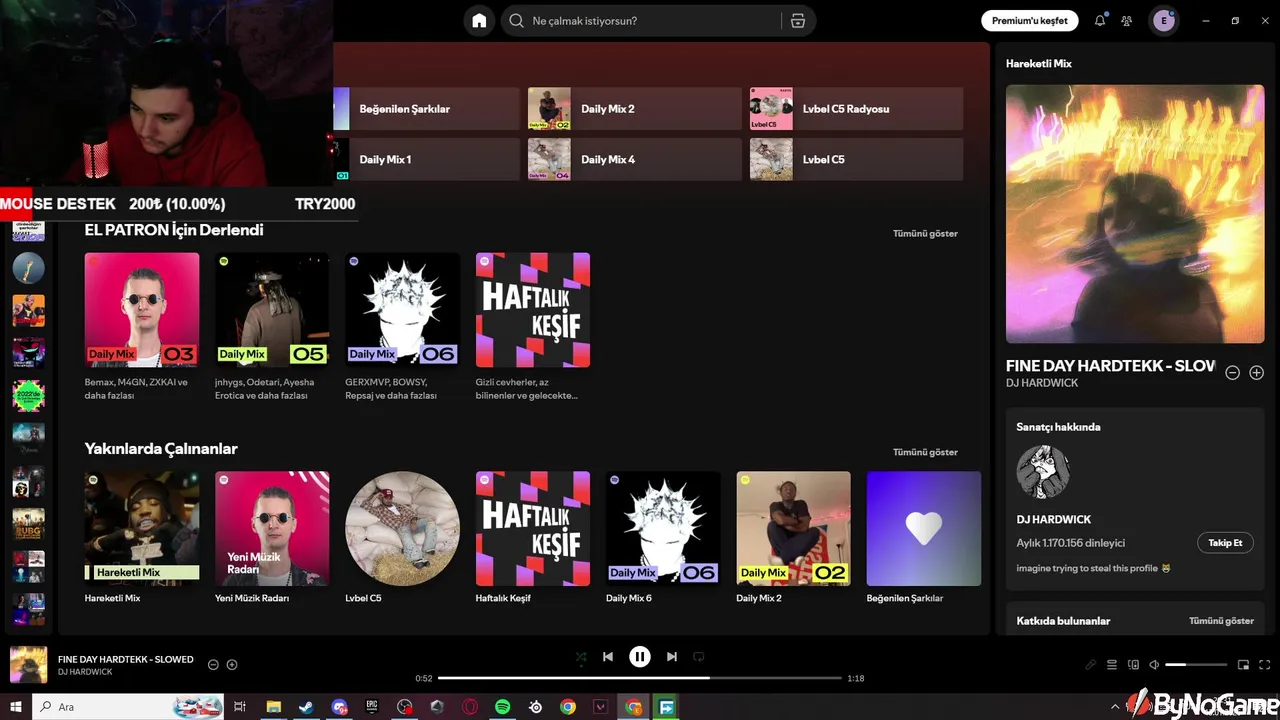Viewport: 1280px width, 720px height.
Task: Open Epic Games Launcher from the taskbar
Action: point(372,707)
